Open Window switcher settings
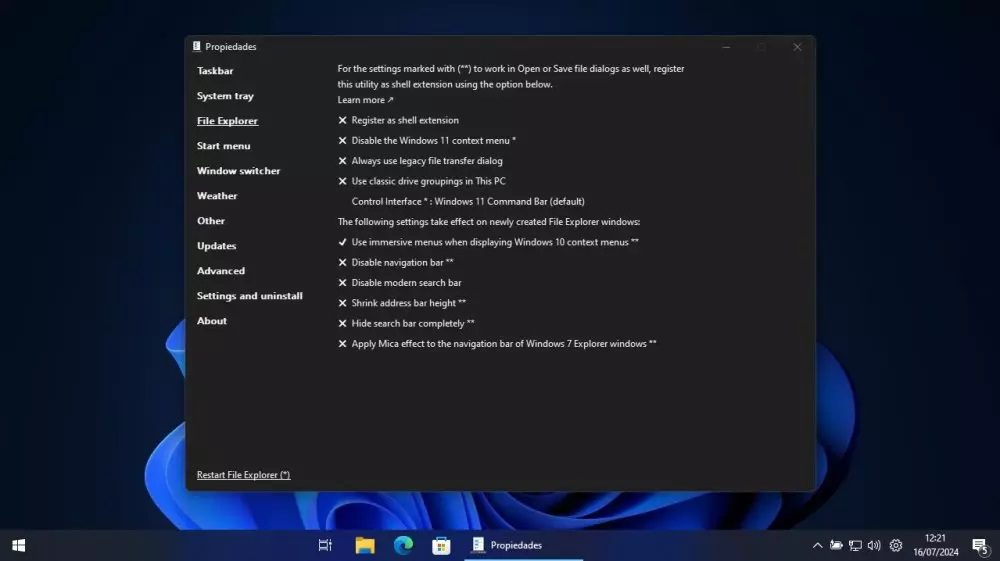This screenshot has height=561, width=1000. click(x=239, y=171)
